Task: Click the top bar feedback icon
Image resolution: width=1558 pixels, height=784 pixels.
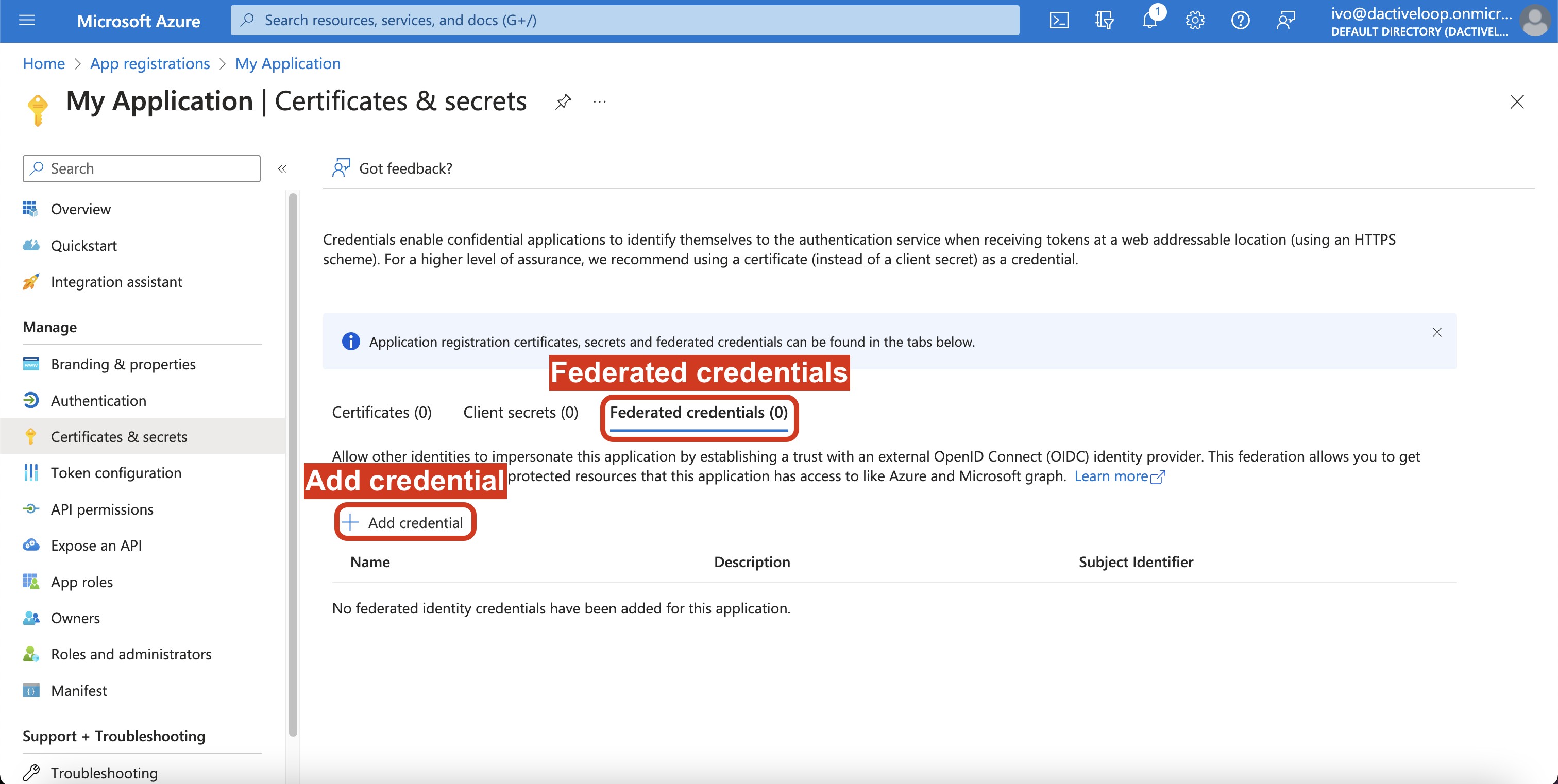Action: pyautogui.click(x=1285, y=21)
